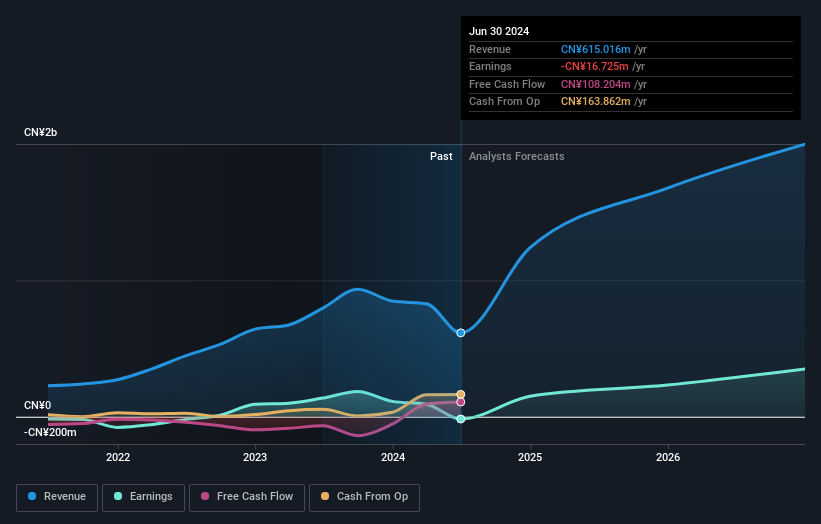The image size is (821, 524).
Task: Toggle the Free Cash Flow legend button
Action: [x=247, y=497]
